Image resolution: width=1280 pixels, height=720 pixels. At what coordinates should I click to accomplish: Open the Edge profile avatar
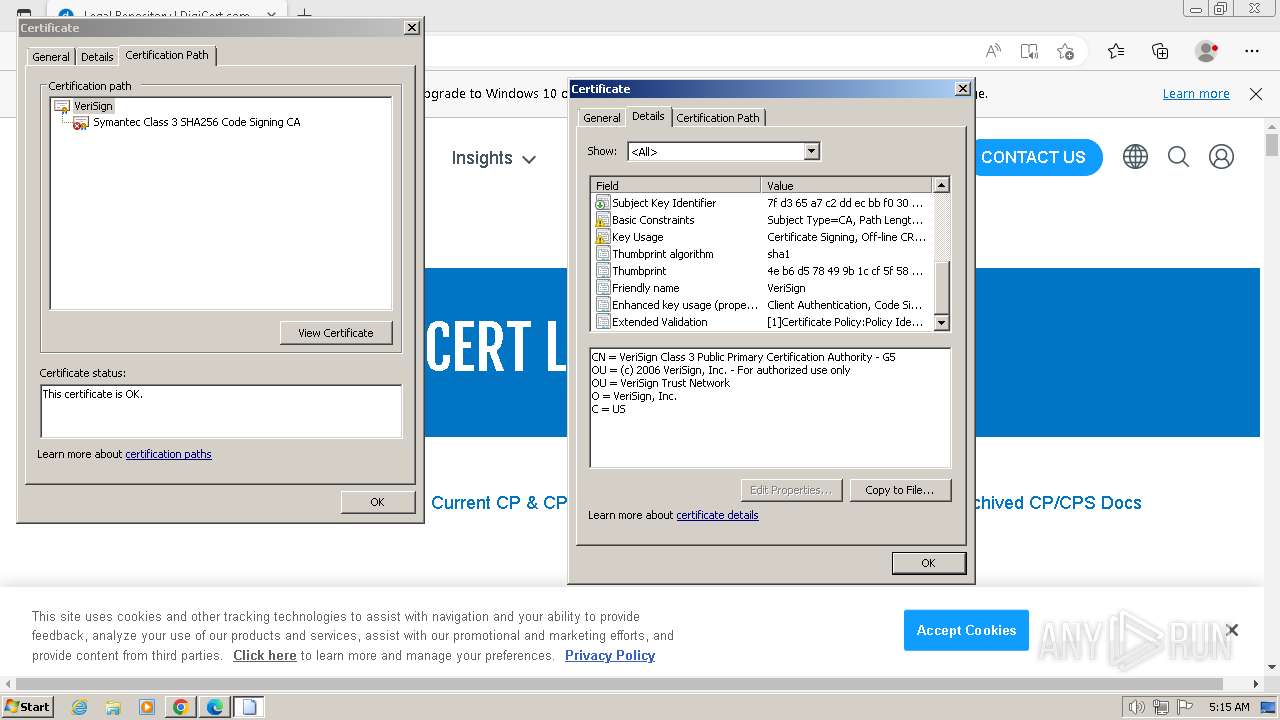pos(1206,51)
